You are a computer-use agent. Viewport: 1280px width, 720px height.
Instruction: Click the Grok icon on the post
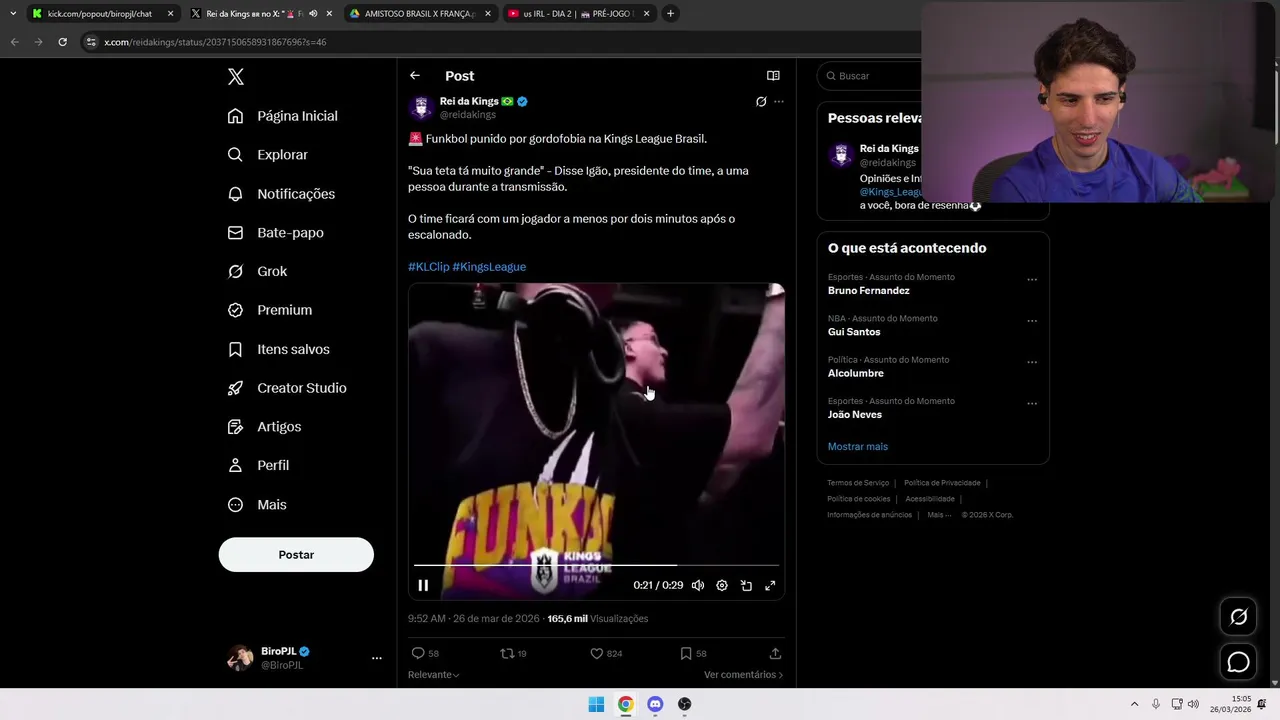click(x=761, y=102)
